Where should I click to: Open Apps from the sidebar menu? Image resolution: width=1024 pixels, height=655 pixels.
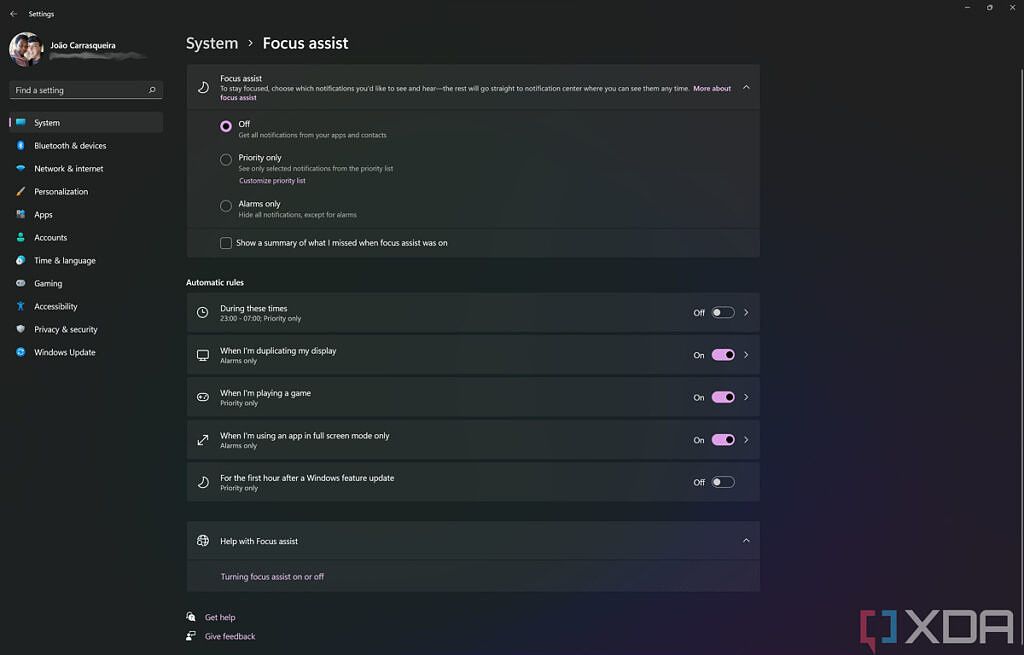point(42,214)
